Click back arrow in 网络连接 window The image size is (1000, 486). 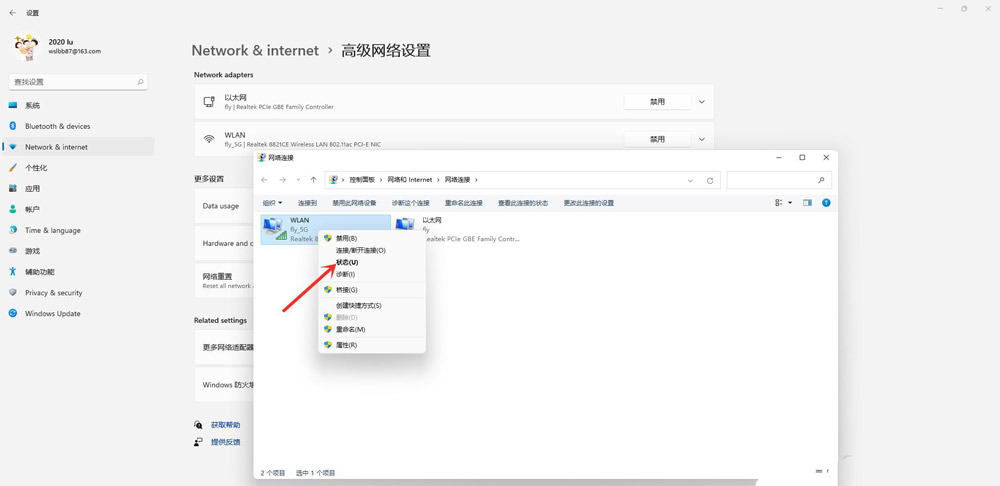click(x=265, y=180)
